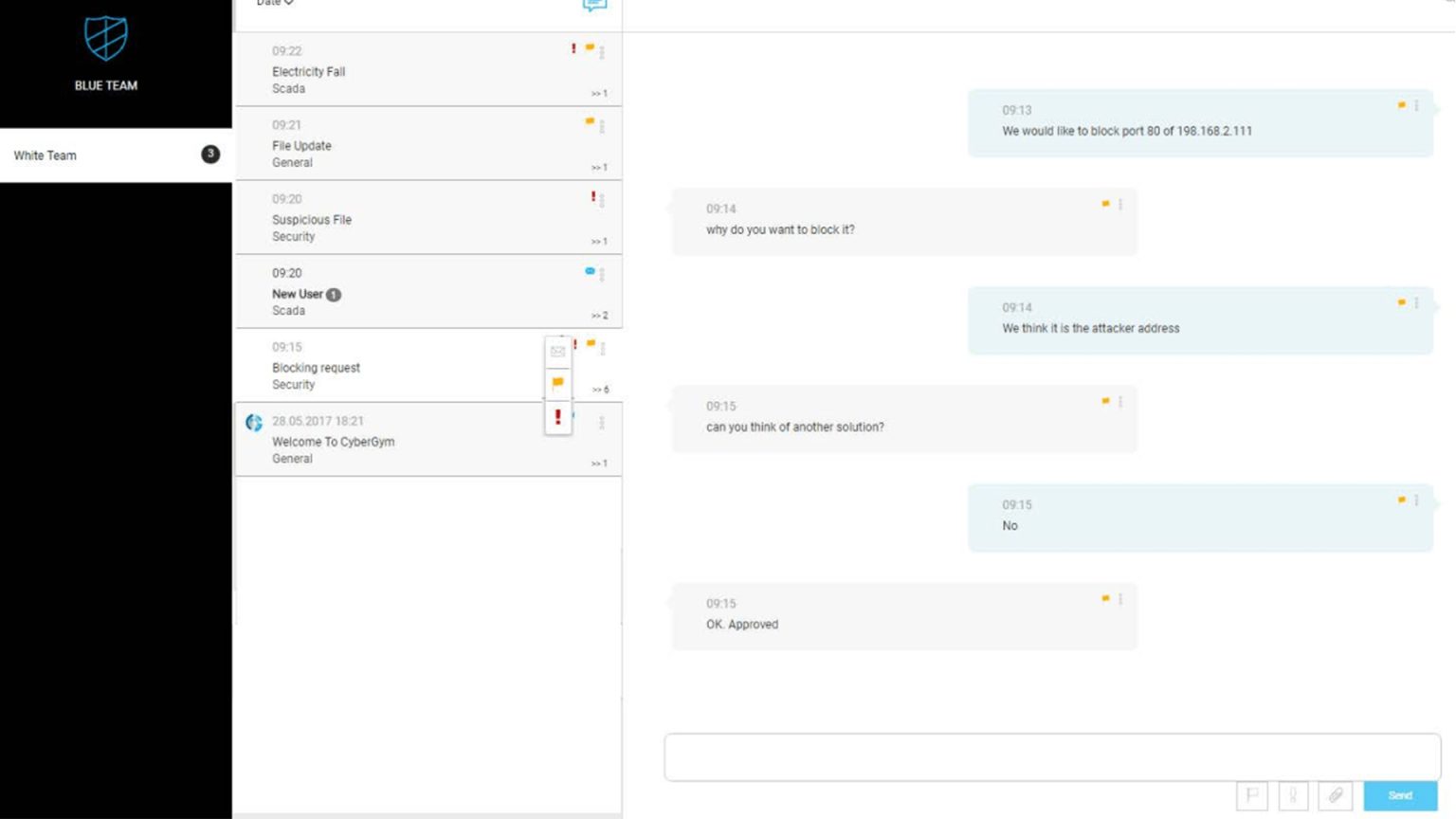Open the options menu for Welcome To CyberGym
Screen dimensions: 1456x819
click(602, 422)
